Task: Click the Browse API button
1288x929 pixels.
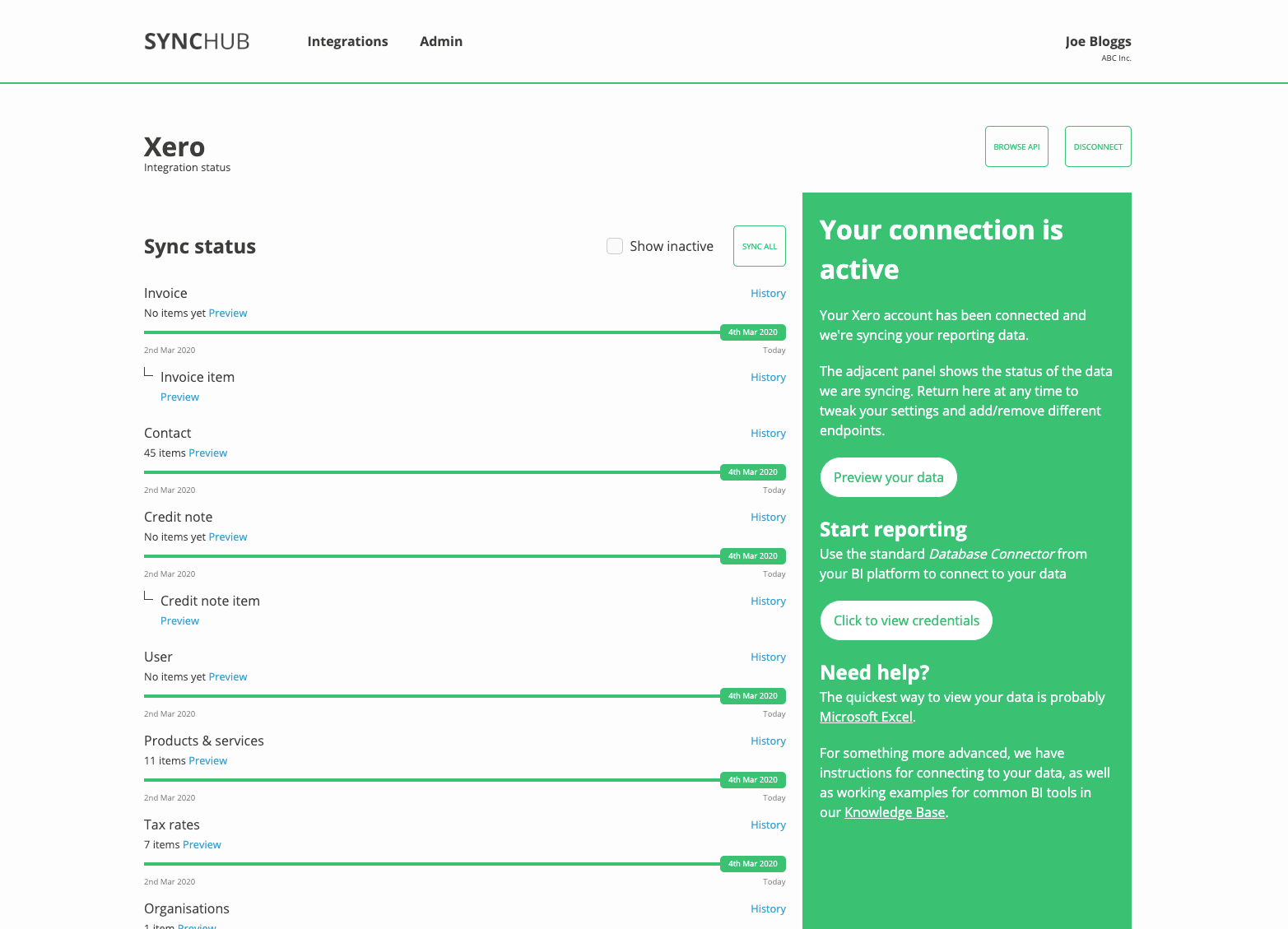Action: point(1016,146)
